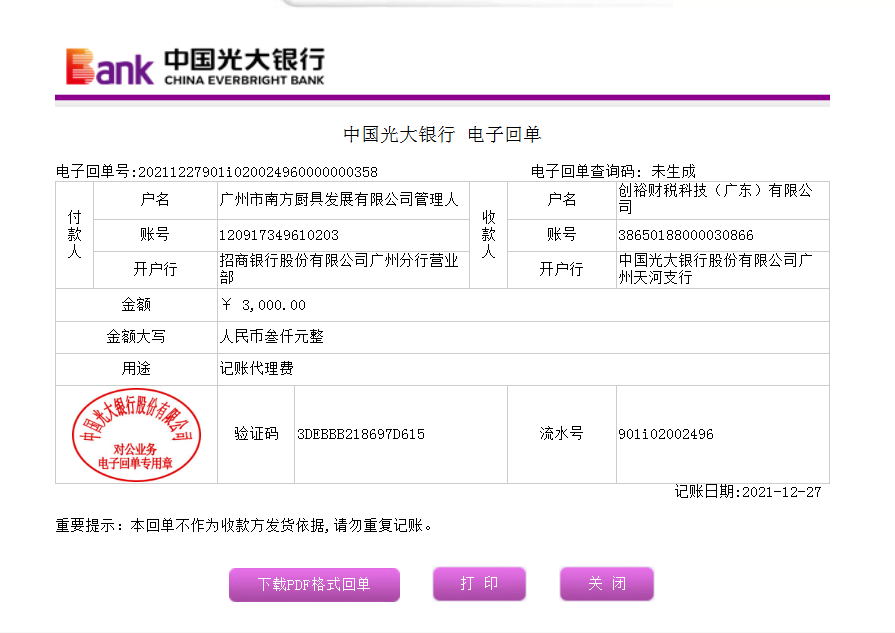This screenshot has width=895, height=633.
Task: Select payee name 创裕财税科技（广东）有限公司
Action: 716,199
